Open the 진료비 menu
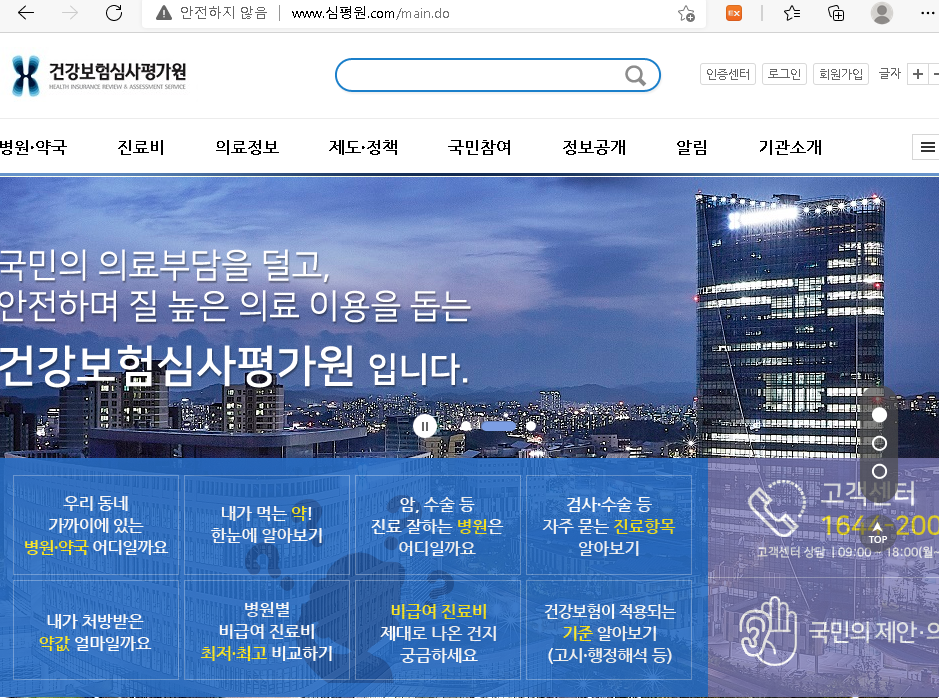Viewport: 939px width, 698px height. pyautogui.click(x=141, y=147)
